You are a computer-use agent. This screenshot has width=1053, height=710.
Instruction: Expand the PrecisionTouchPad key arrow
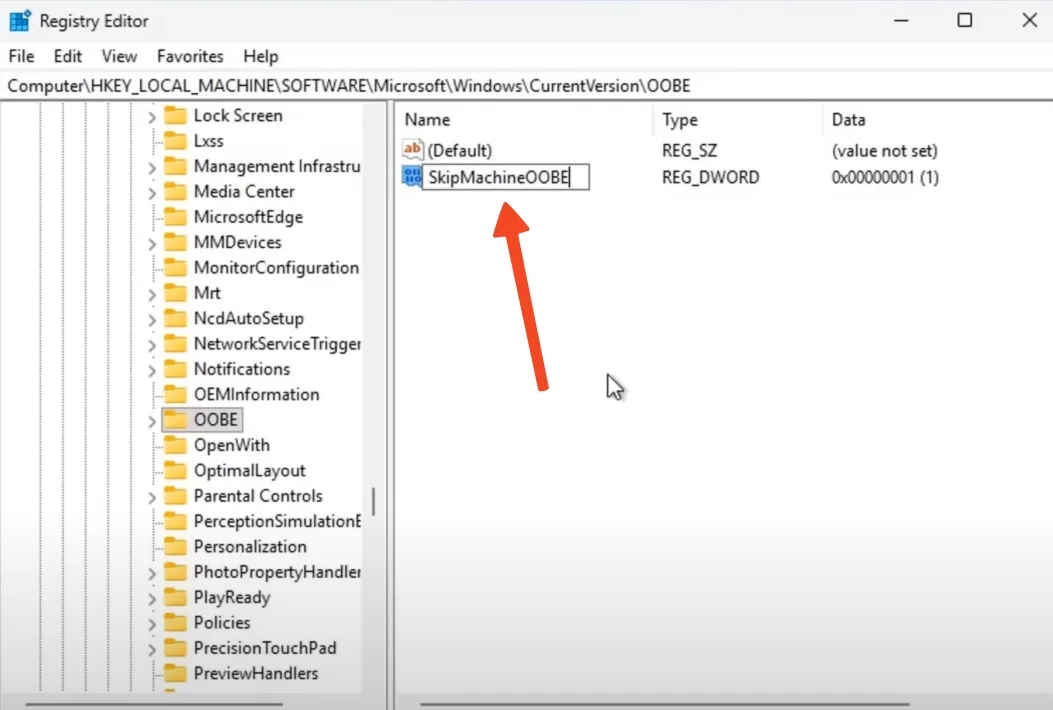click(x=152, y=649)
